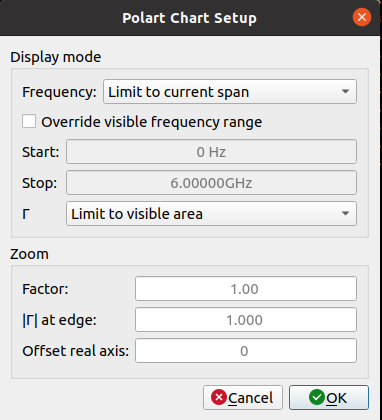The height and width of the screenshot is (420, 382).
Task: Click the 'Override visible frequency range' label text
Action: [x=152, y=122]
